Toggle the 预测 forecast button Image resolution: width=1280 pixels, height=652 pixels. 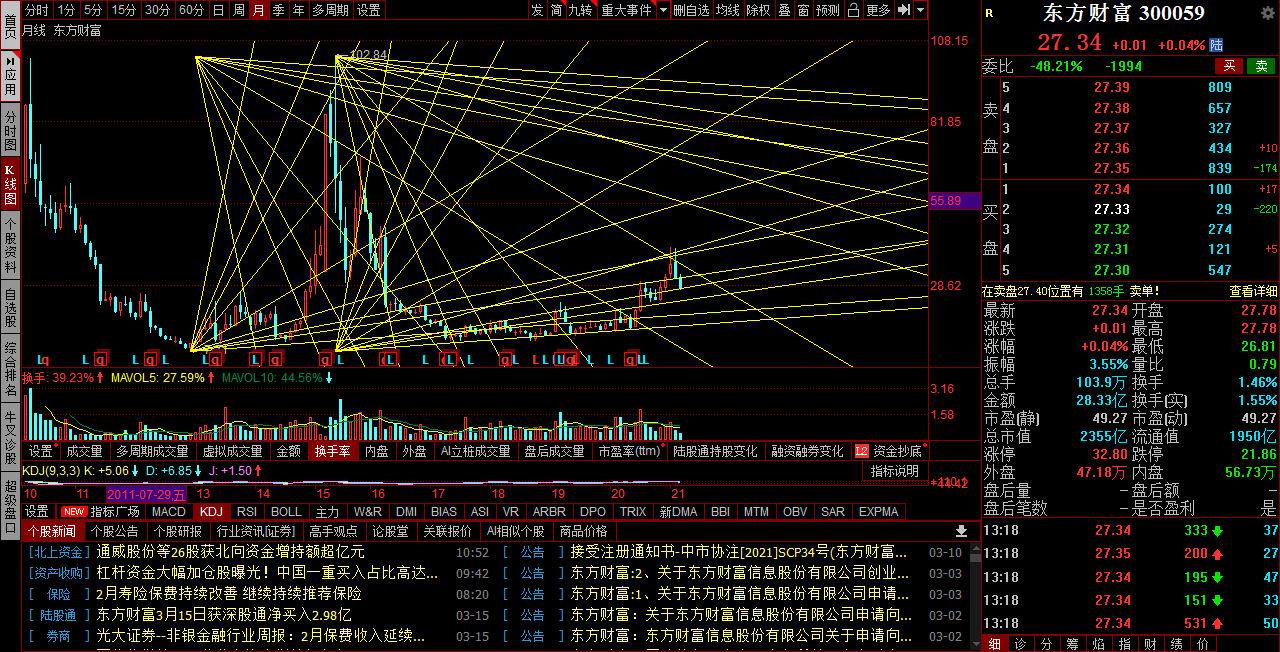click(828, 10)
